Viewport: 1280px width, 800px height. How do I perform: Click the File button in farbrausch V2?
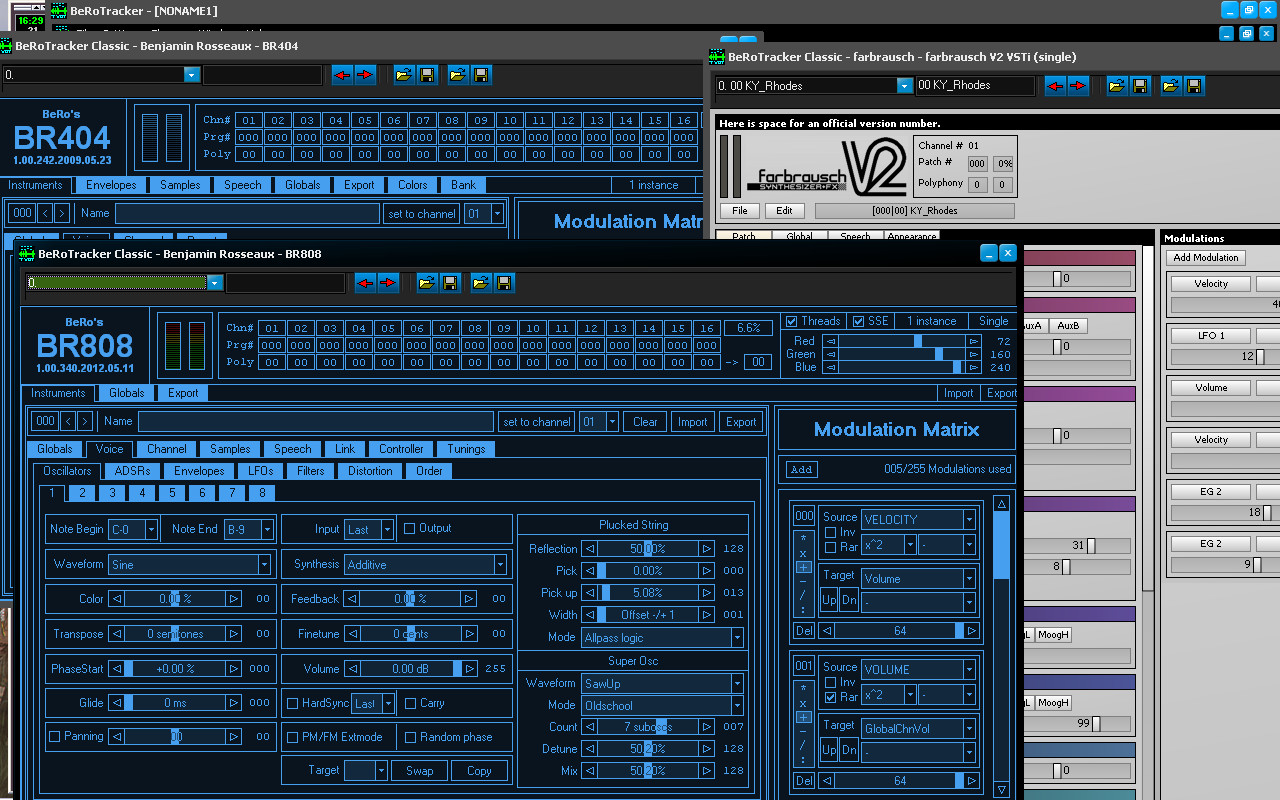[x=740, y=211]
